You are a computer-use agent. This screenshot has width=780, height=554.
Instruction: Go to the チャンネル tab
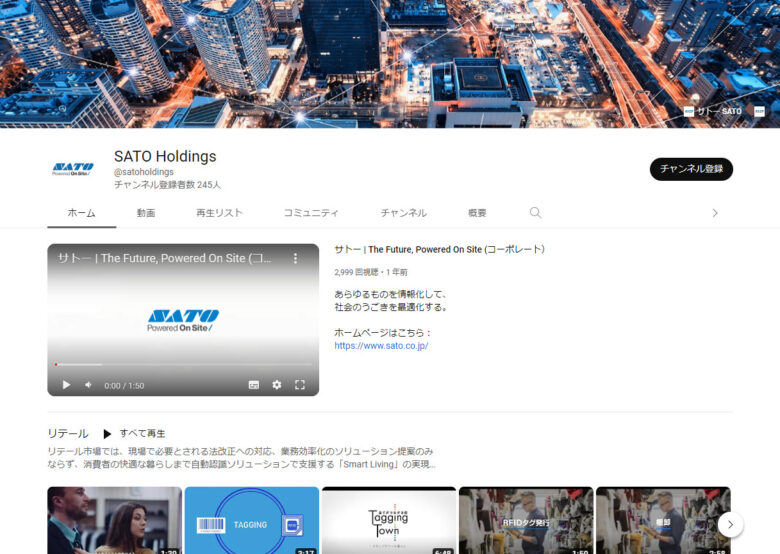pos(403,213)
